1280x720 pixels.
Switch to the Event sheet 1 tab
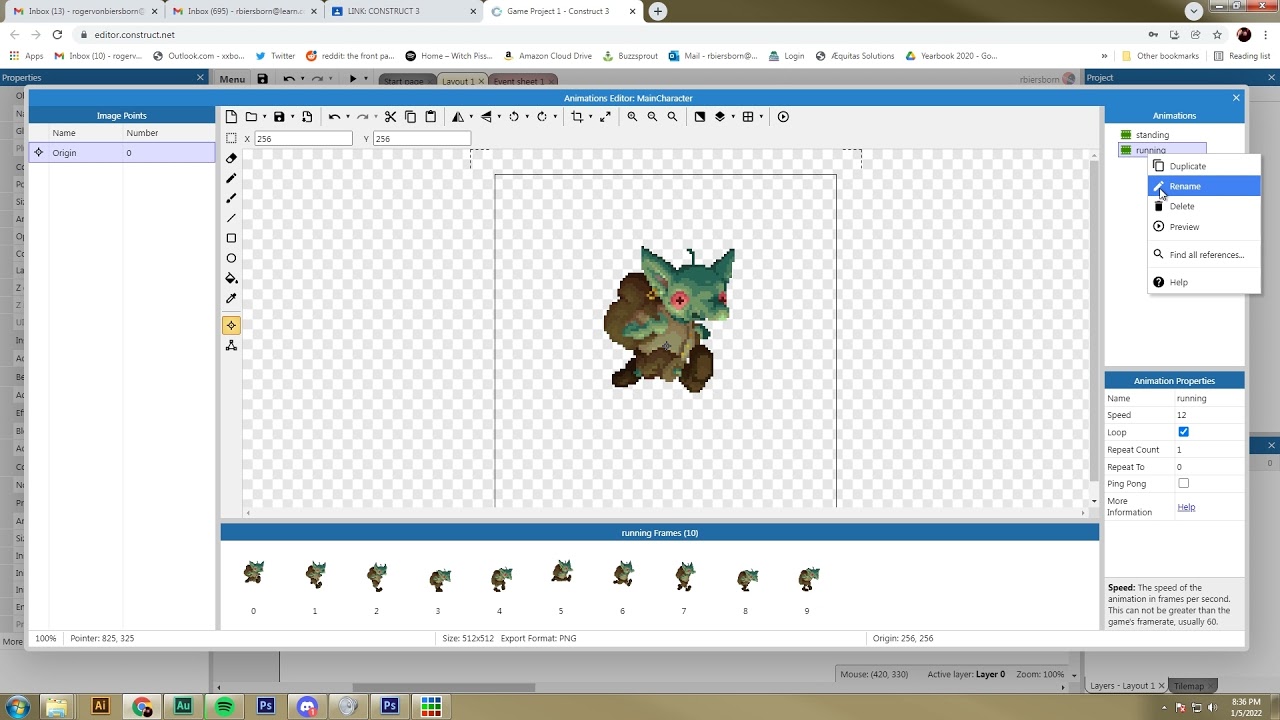pos(519,81)
